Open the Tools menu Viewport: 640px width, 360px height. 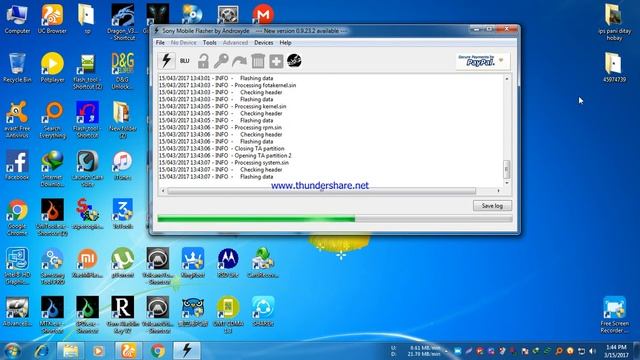pyautogui.click(x=209, y=42)
